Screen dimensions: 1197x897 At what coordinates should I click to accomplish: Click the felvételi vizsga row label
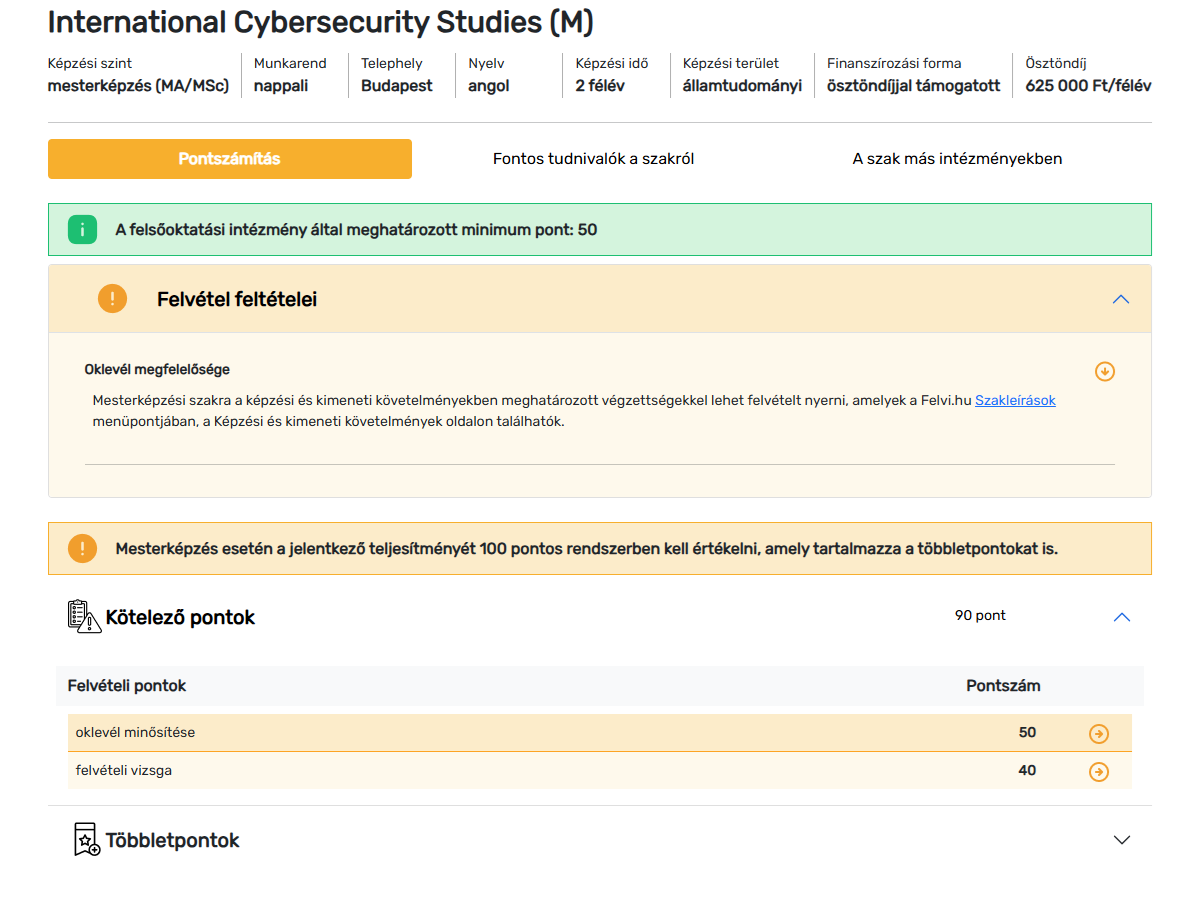pos(123,771)
